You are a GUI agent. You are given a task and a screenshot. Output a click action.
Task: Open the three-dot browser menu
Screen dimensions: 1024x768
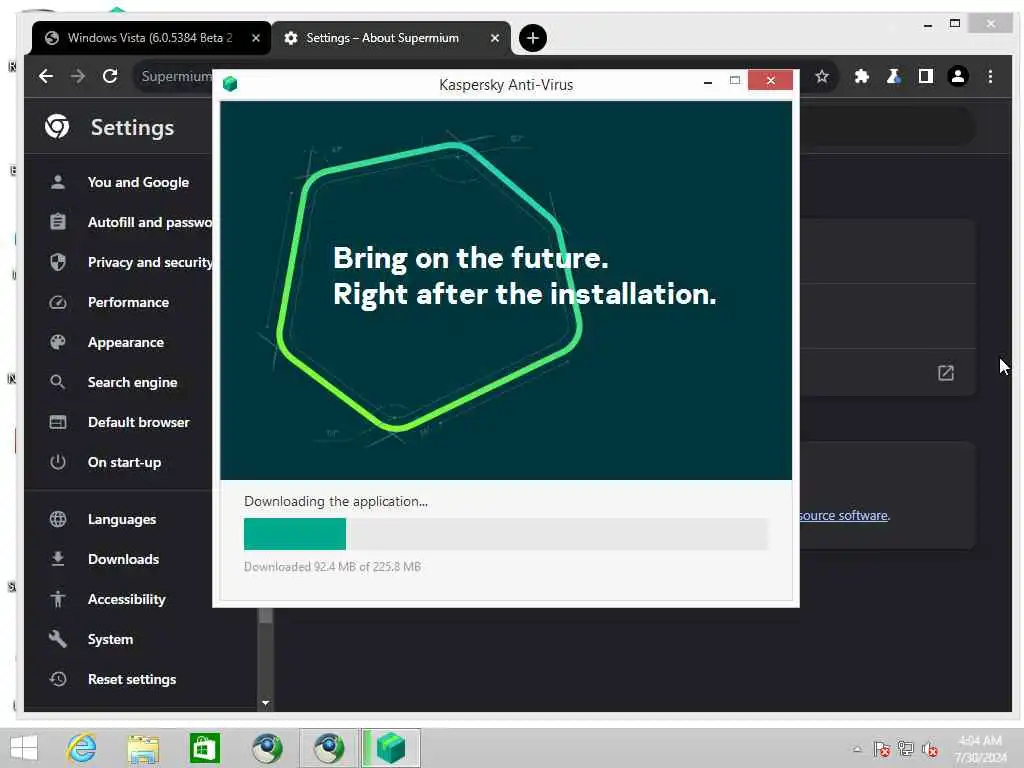[x=990, y=76]
